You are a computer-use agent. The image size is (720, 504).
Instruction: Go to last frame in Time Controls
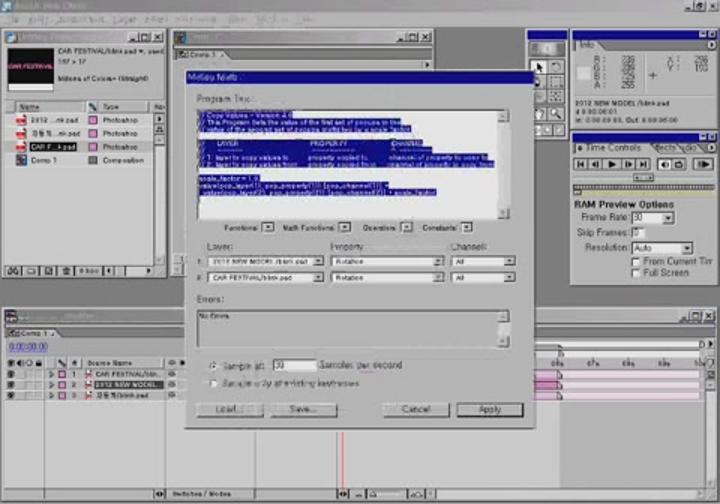[643, 164]
